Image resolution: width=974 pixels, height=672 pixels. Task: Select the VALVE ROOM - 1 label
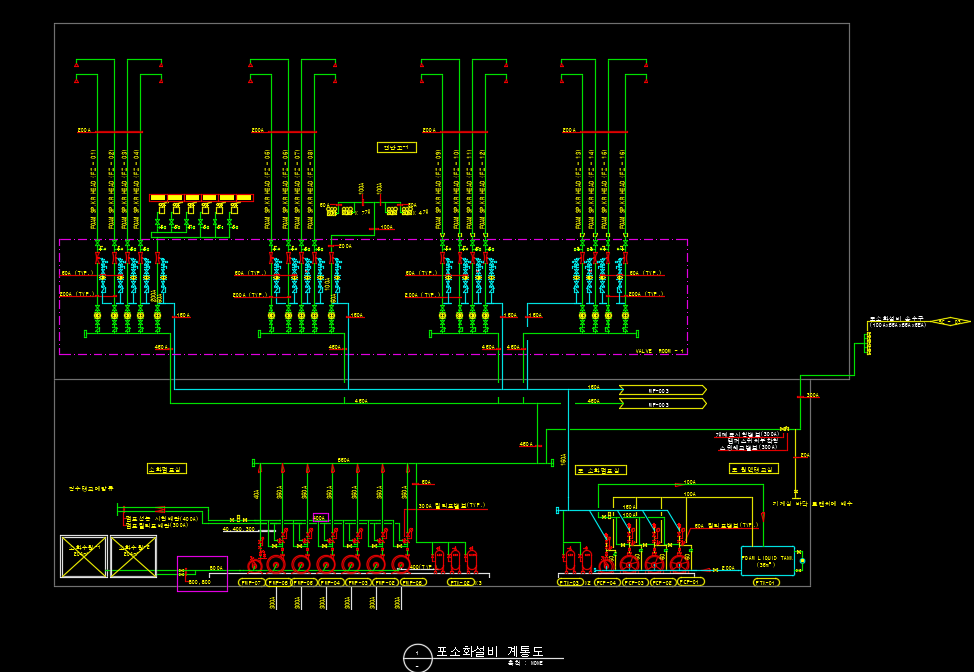659,351
